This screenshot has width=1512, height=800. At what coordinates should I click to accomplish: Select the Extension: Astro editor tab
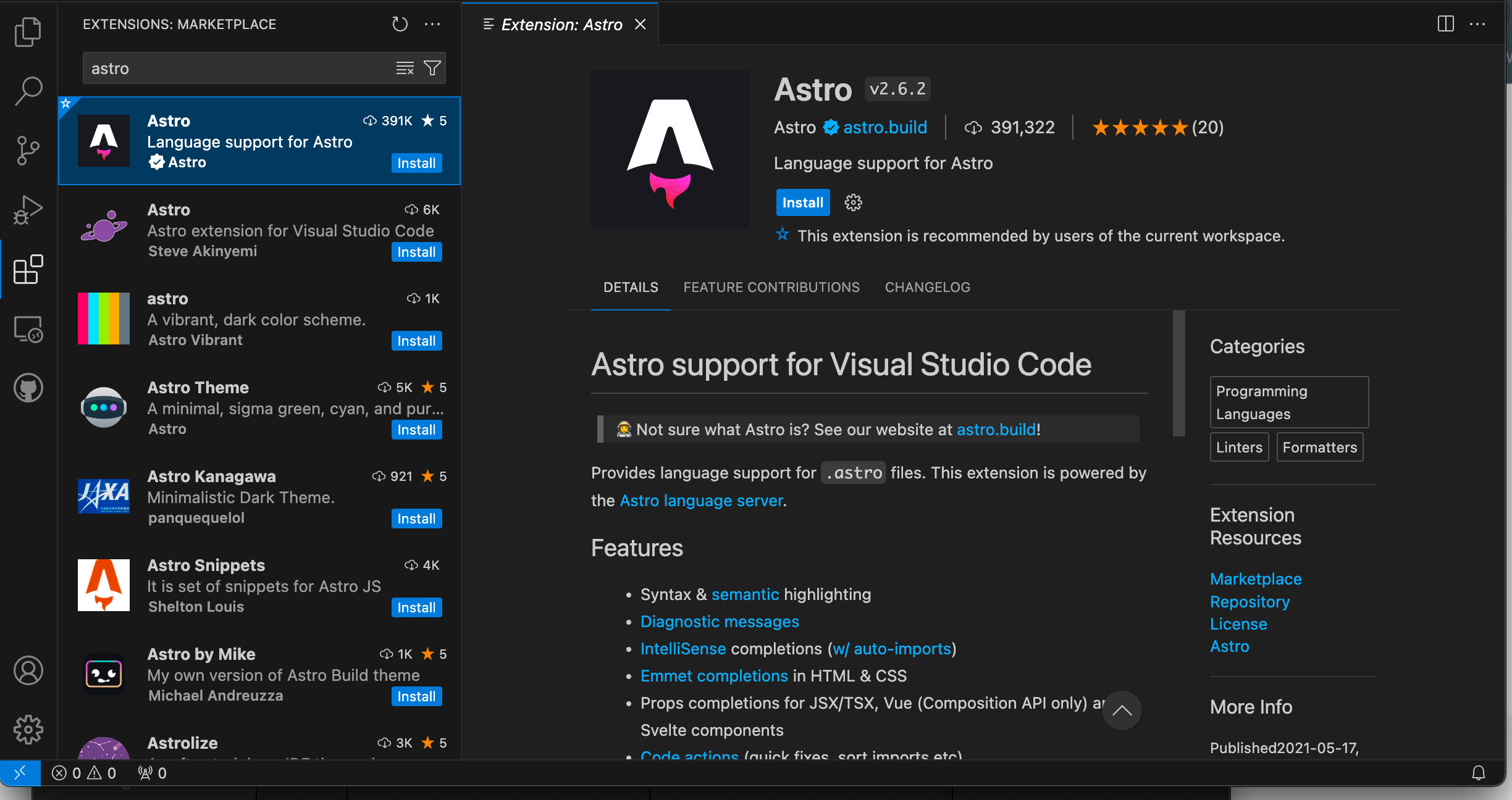[x=560, y=24]
